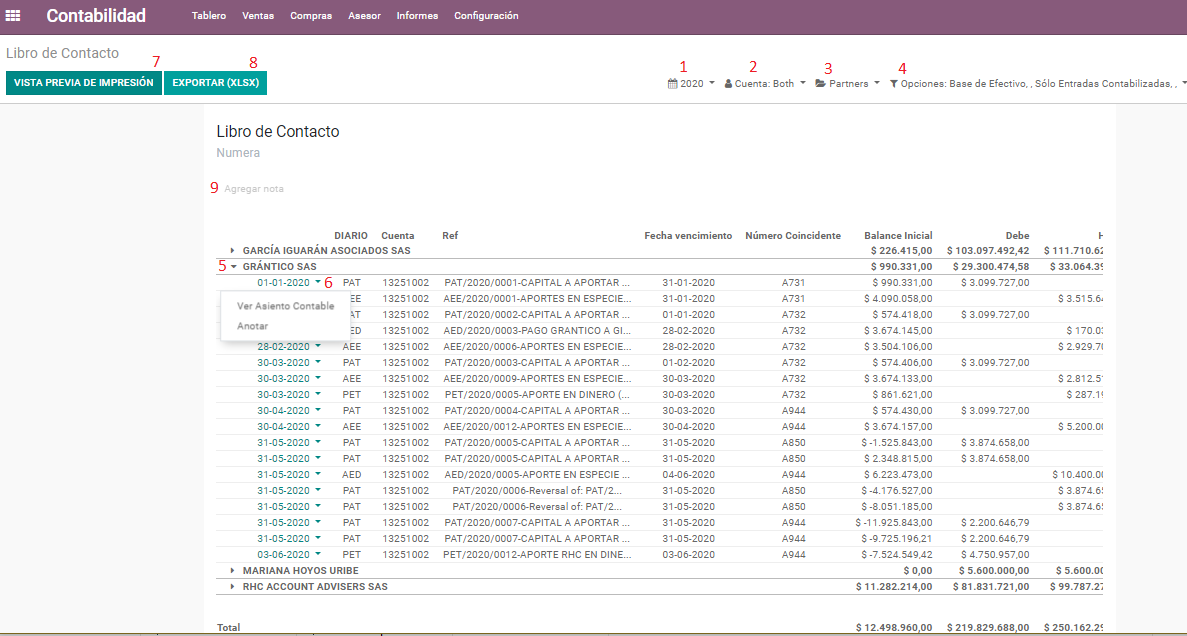This screenshot has height=636, width=1187.
Task: Click fecha vencimiento 04-06-2020
Action: pyautogui.click(x=688, y=475)
